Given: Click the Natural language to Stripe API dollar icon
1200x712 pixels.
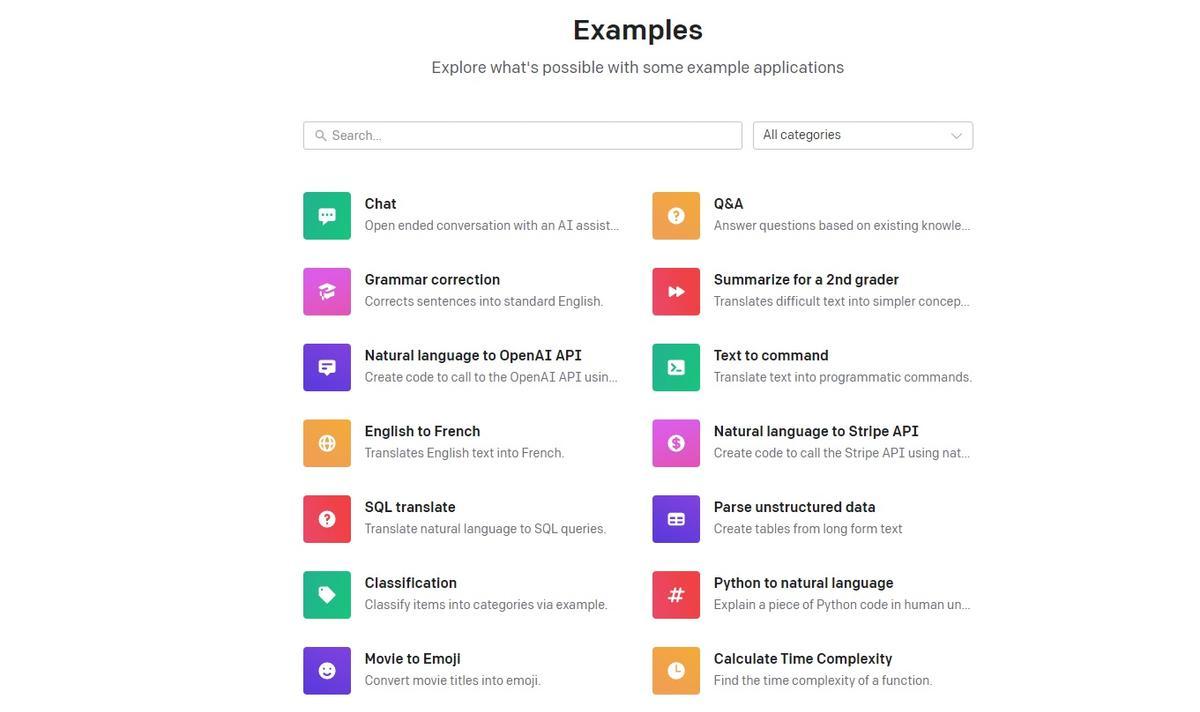Looking at the screenshot, I should [676, 444].
